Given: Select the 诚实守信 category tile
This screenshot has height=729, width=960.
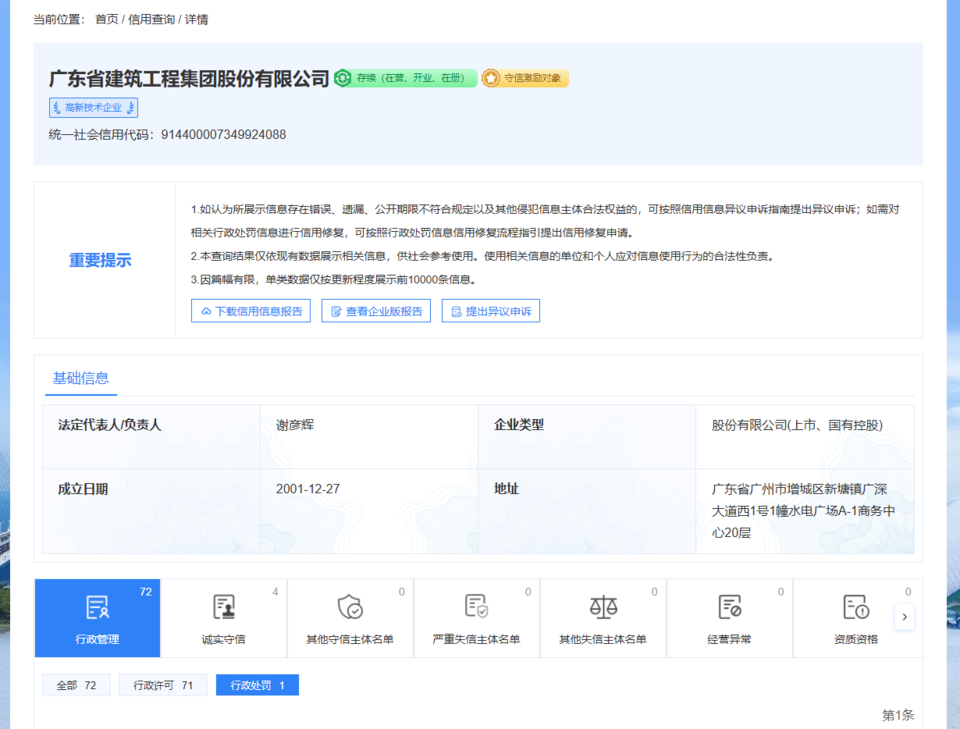Looking at the screenshot, I should 223,618.
